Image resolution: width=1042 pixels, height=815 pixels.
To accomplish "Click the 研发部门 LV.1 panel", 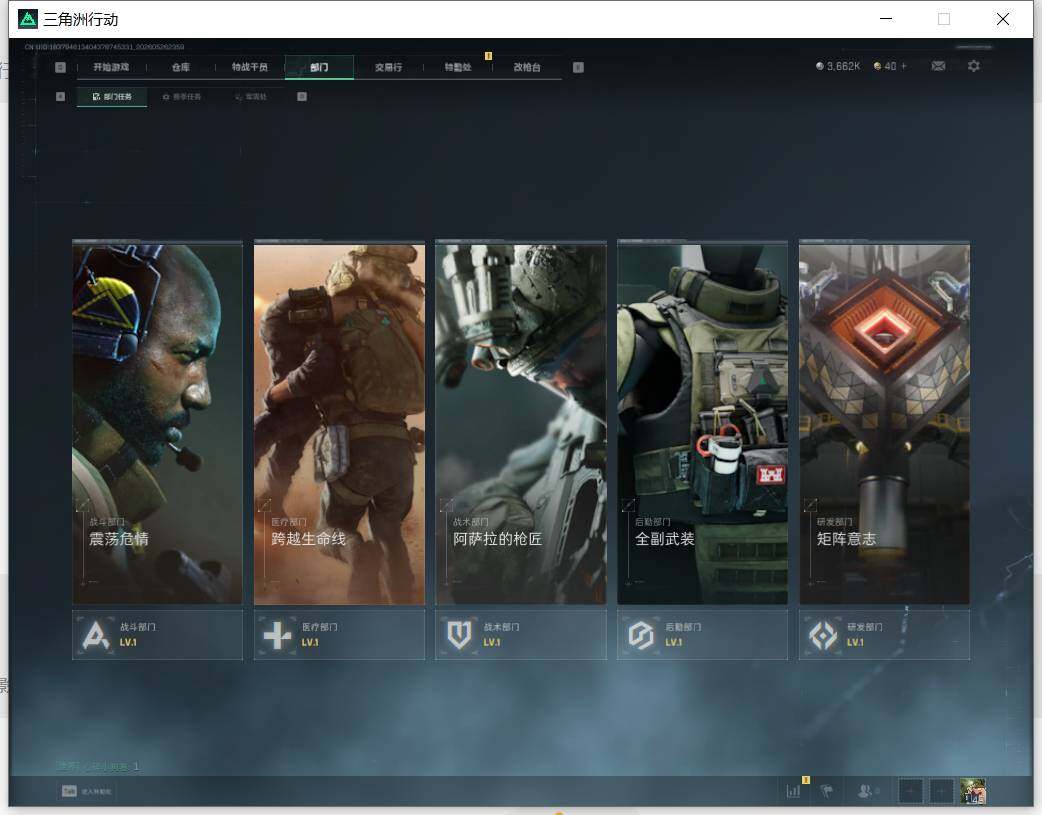I will [x=885, y=635].
